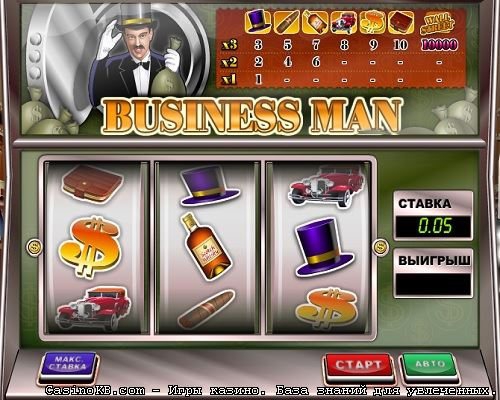Click the briefcase paytable icon
Viewport: 500px width, 400px height.
point(401,22)
